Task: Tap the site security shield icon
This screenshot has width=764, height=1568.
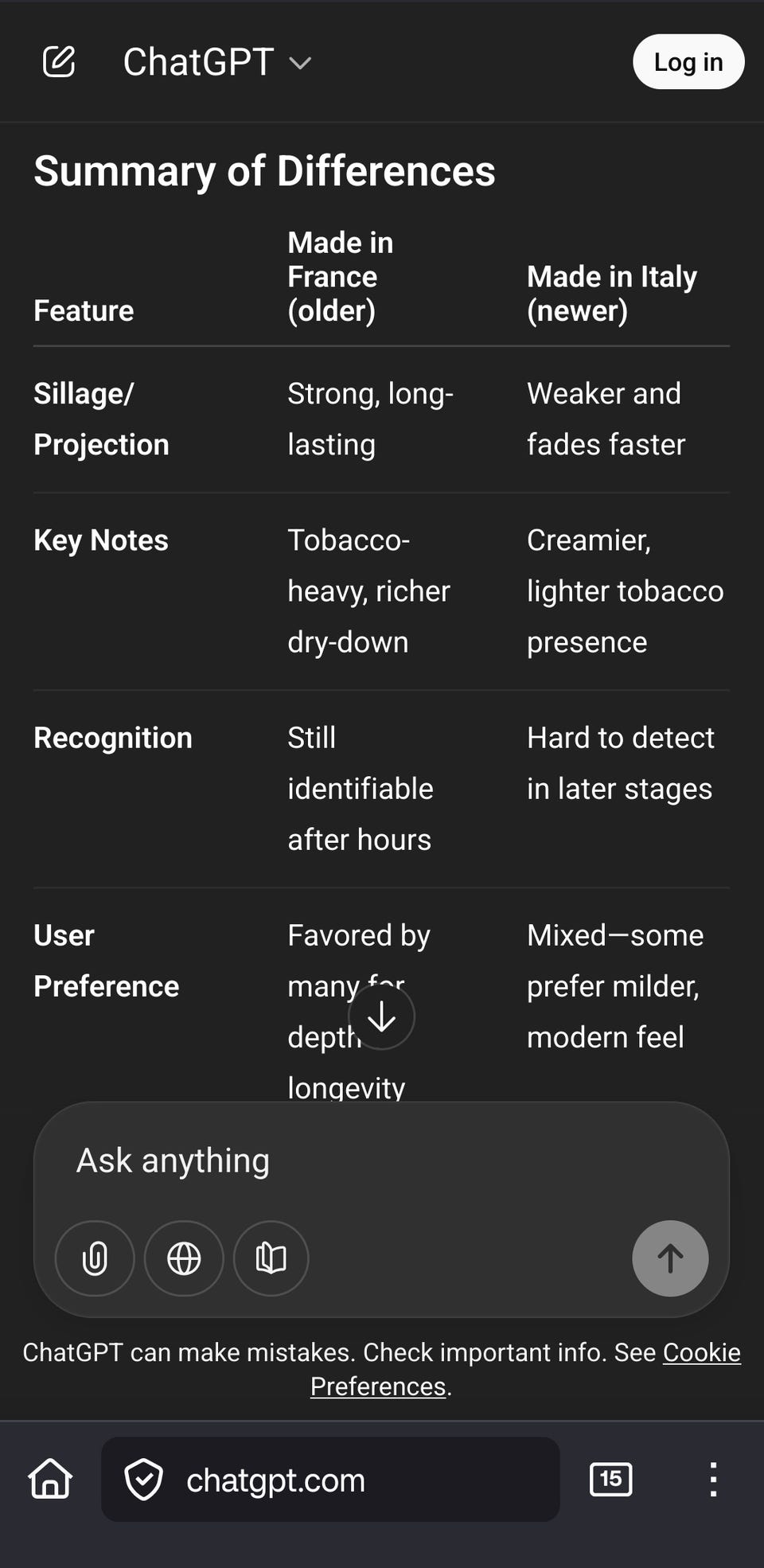Action: pos(144,1480)
